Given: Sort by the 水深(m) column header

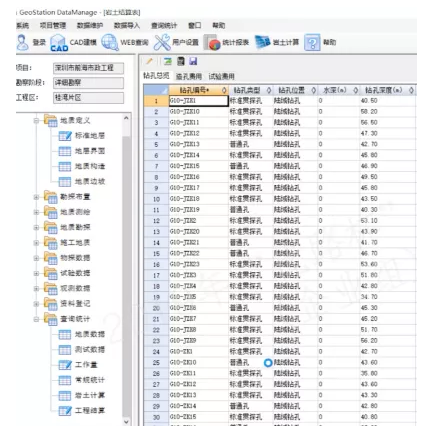Looking at the screenshot, I should pos(338,90).
